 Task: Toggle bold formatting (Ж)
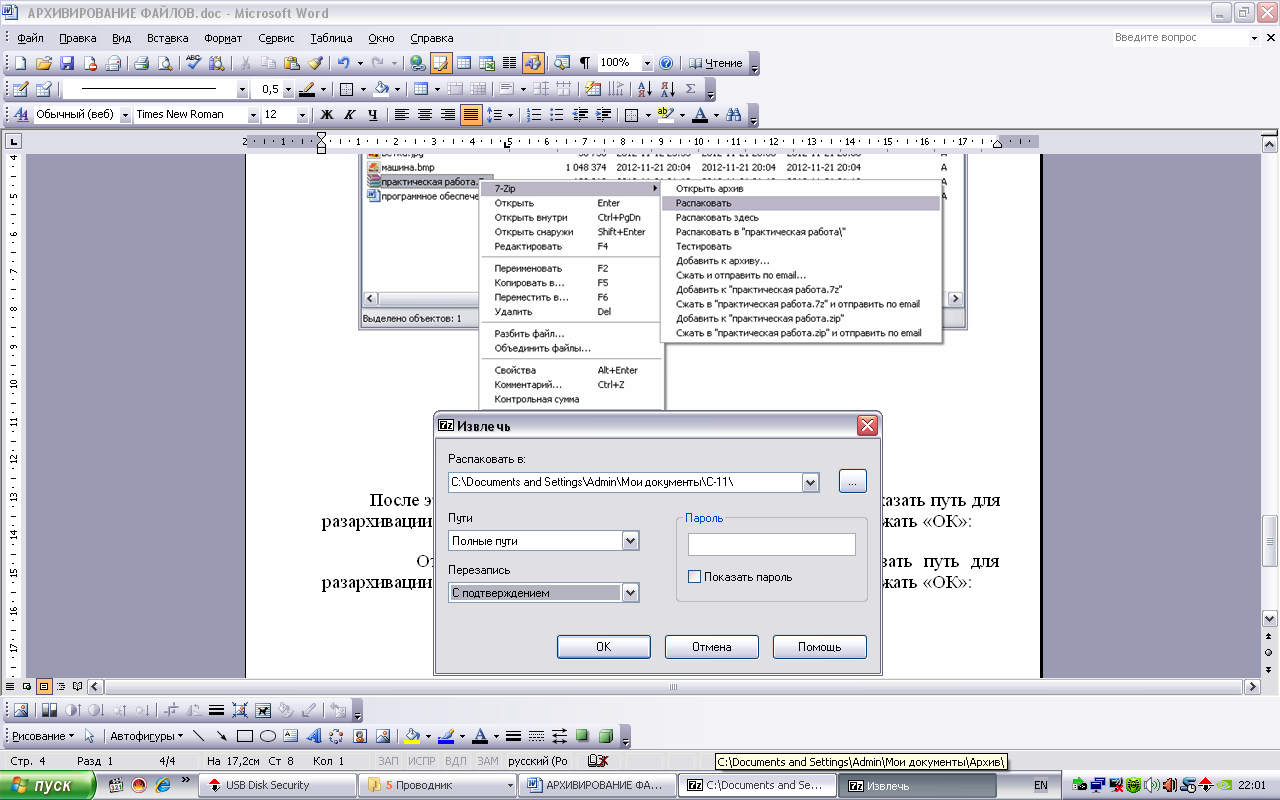(x=326, y=115)
